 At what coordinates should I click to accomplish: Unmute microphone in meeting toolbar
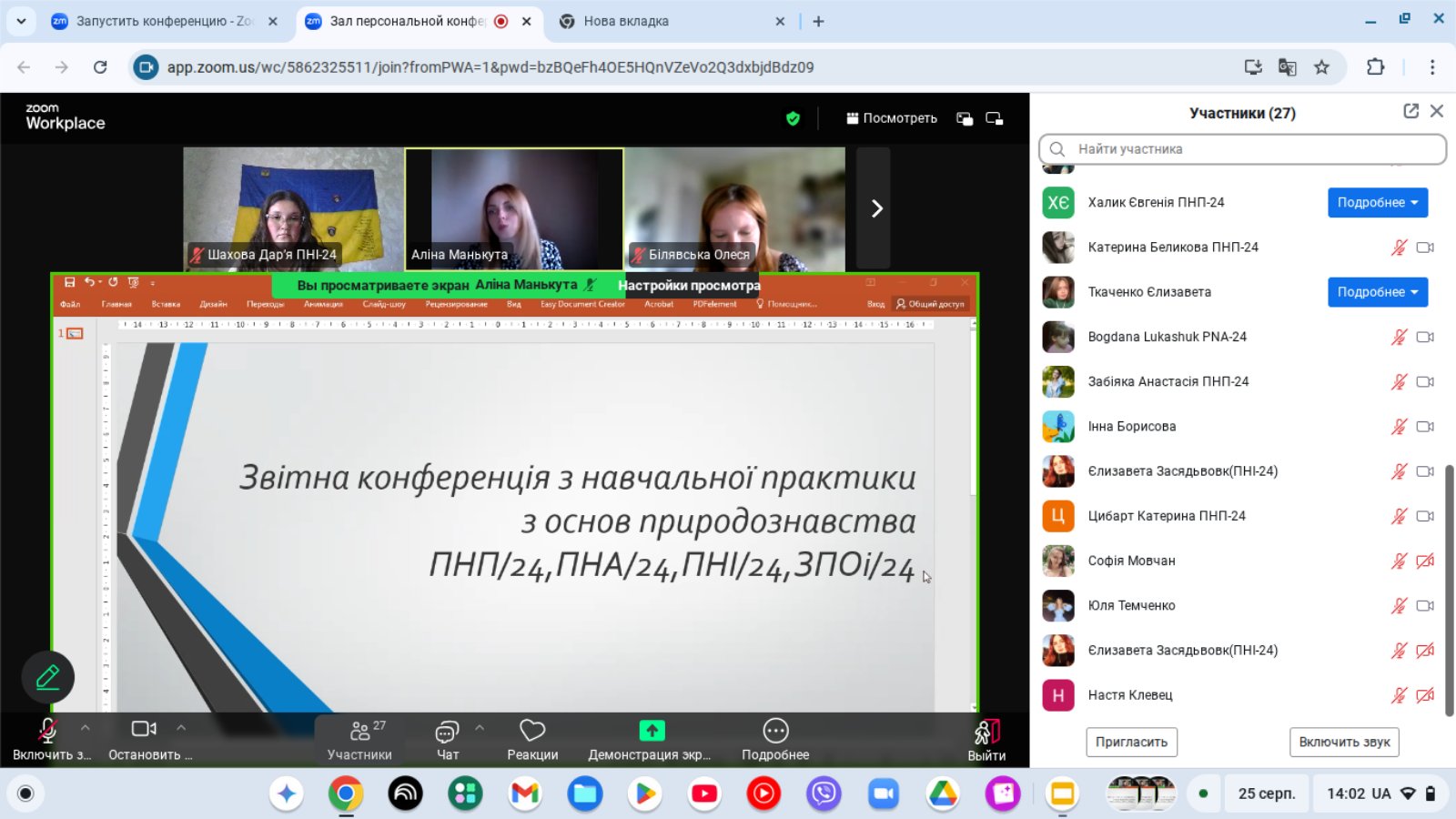point(47,739)
